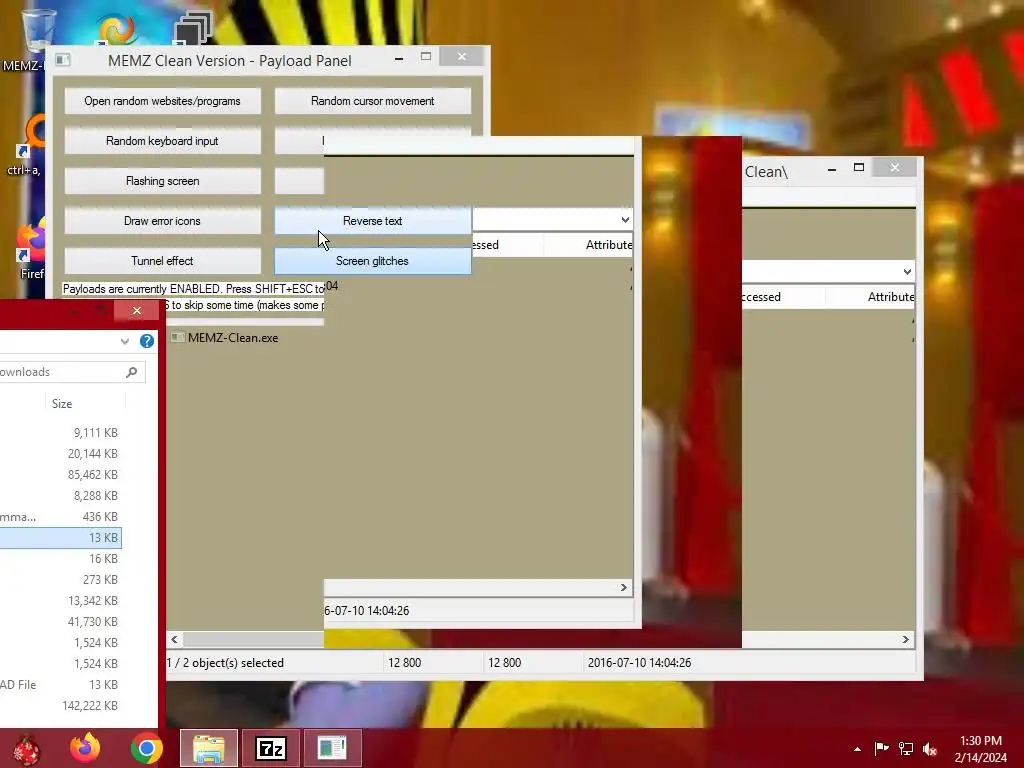Close the red Explorer window

[x=136, y=310]
